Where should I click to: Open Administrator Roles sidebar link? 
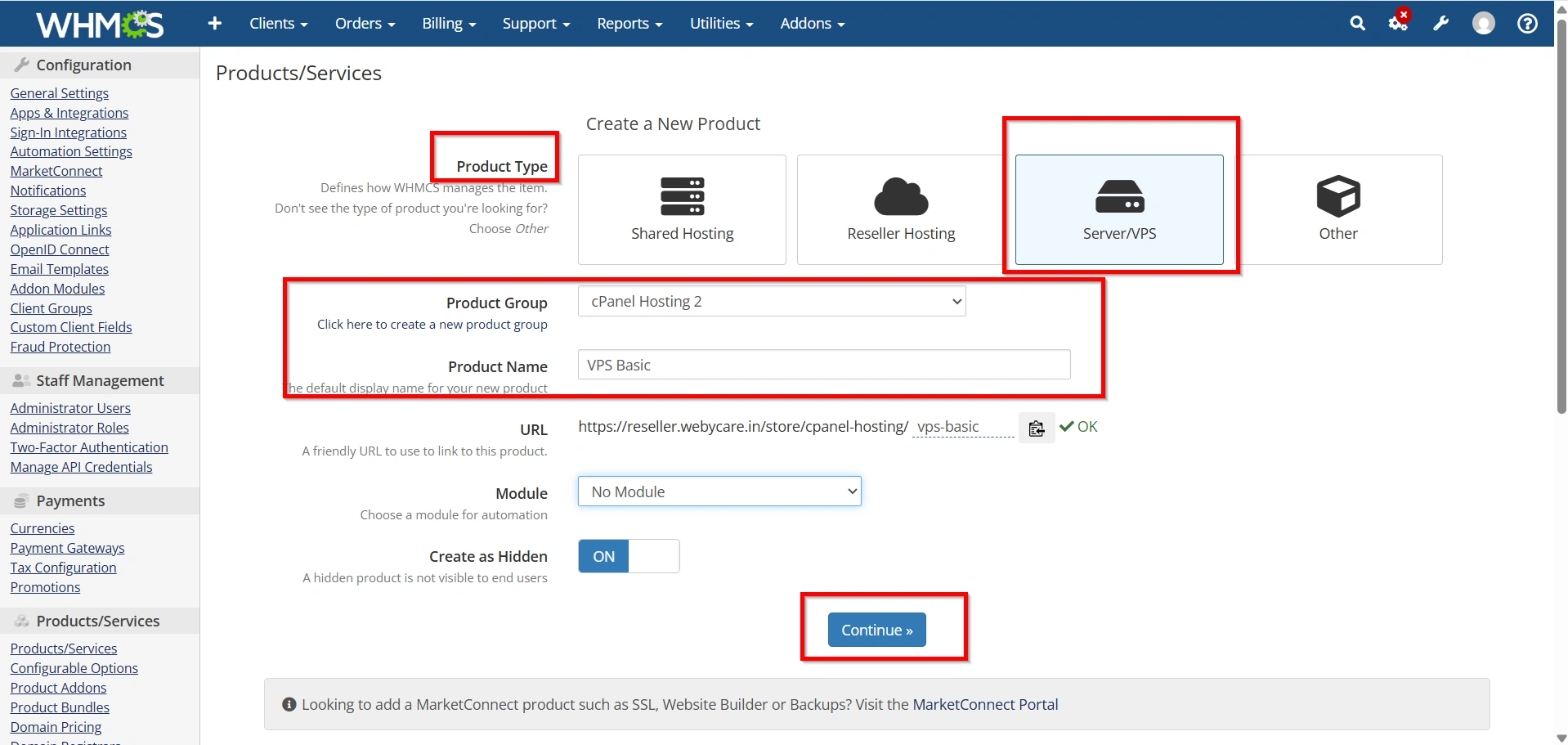pos(69,428)
